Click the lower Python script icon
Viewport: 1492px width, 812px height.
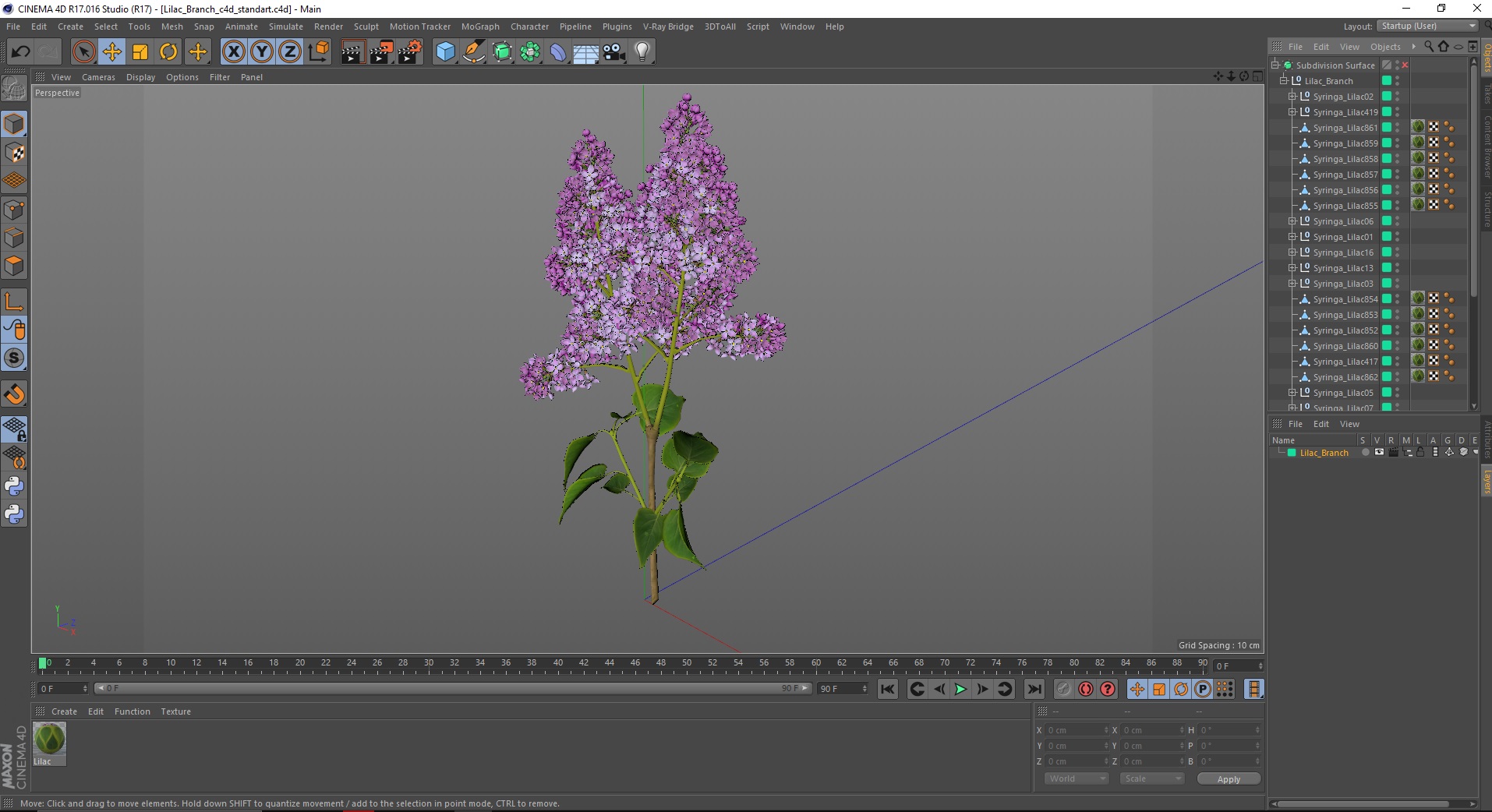14,514
